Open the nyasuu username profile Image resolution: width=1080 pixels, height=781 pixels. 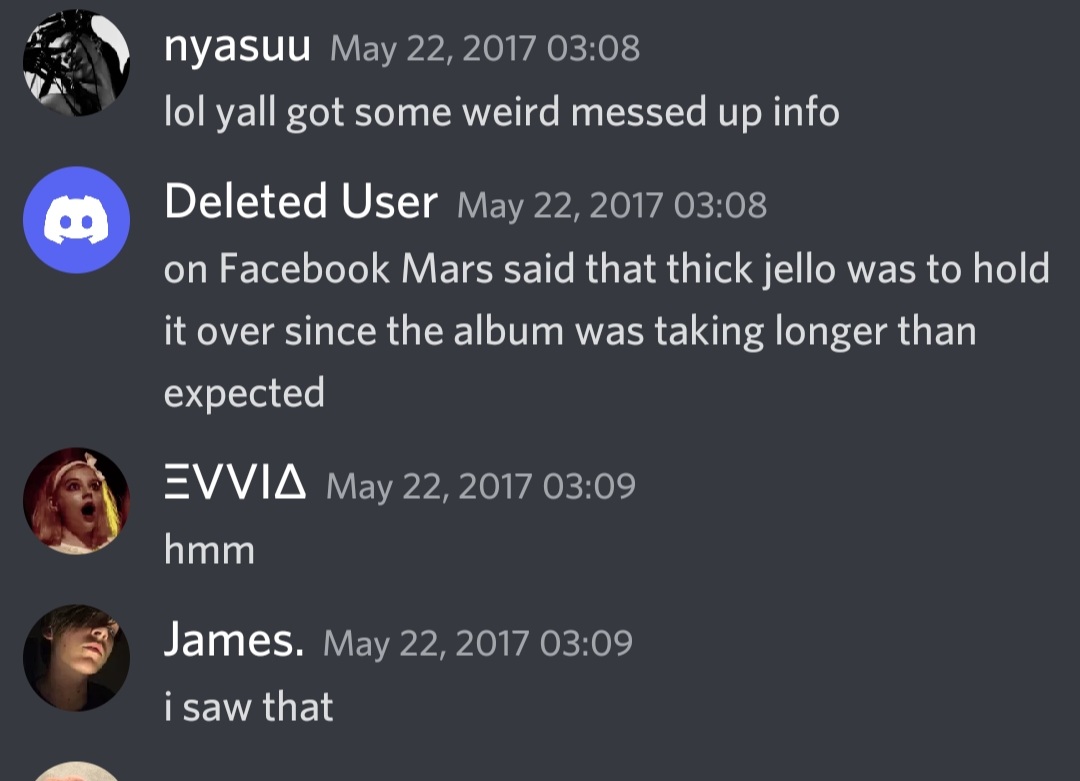tap(237, 46)
